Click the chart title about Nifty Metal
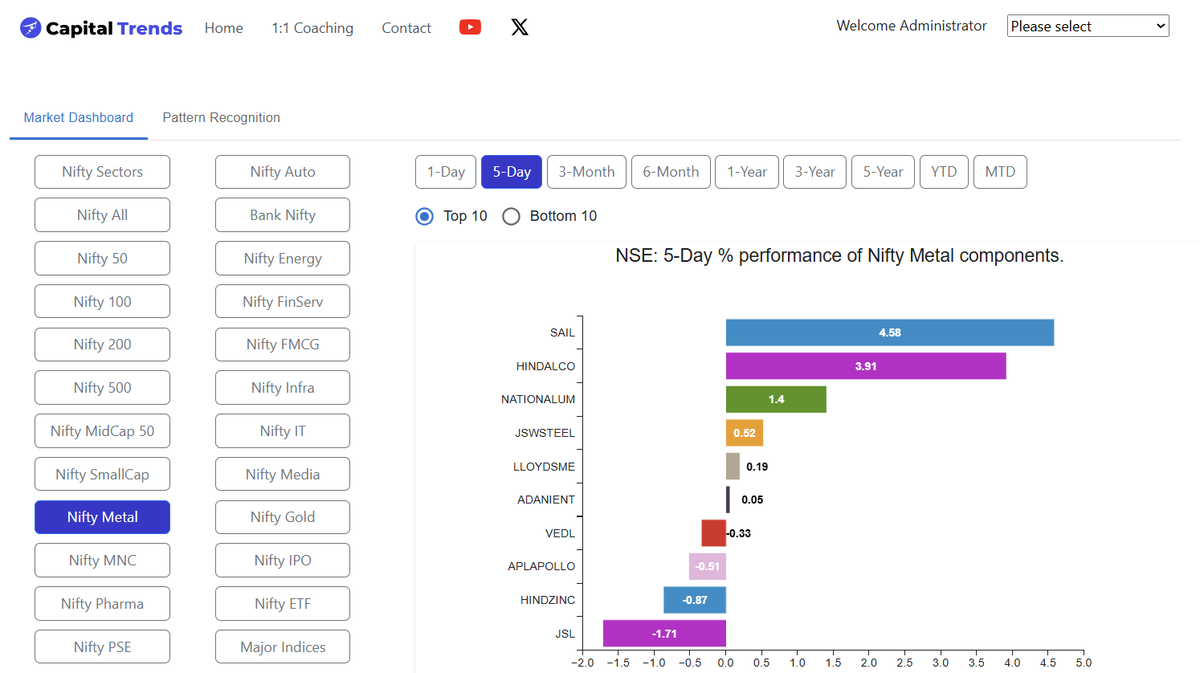Viewport: 1200px width, 673px height. click(x=839, y=256)
